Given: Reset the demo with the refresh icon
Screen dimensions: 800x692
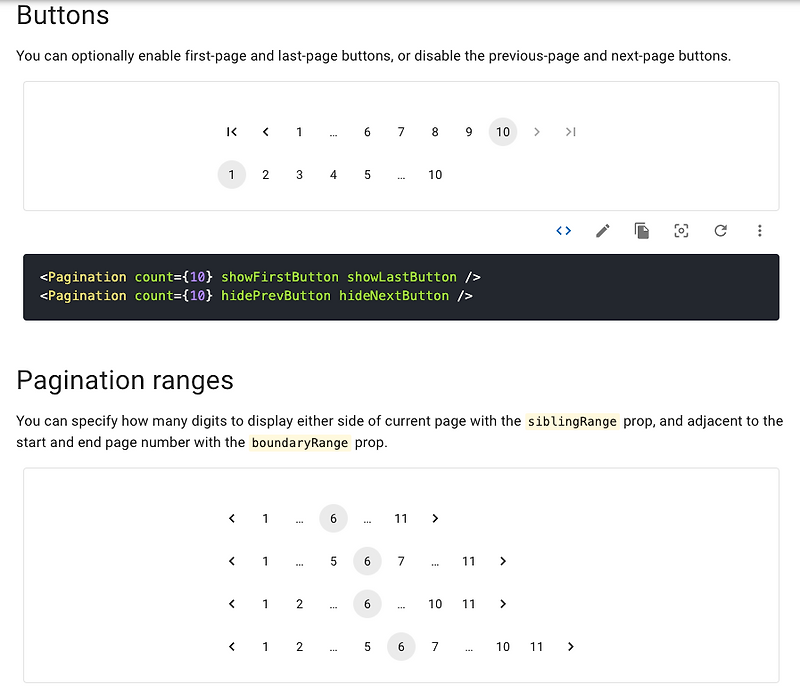Looking at the screenshot, I should (x=720, y=230).
